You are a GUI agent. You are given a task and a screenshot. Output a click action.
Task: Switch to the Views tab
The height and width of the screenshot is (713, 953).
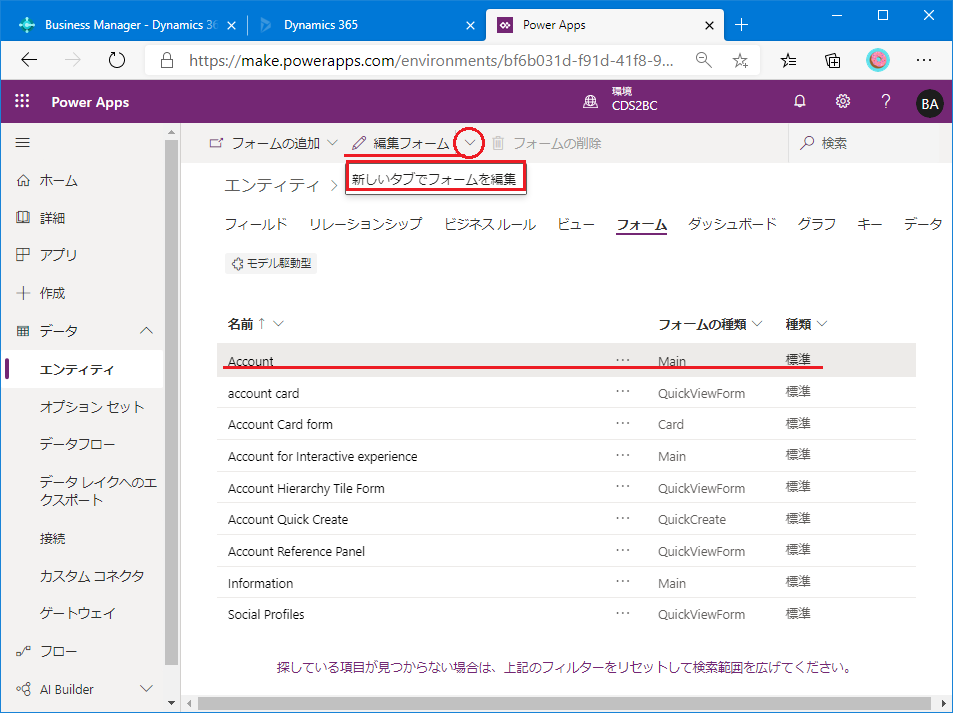click(576, 224)
